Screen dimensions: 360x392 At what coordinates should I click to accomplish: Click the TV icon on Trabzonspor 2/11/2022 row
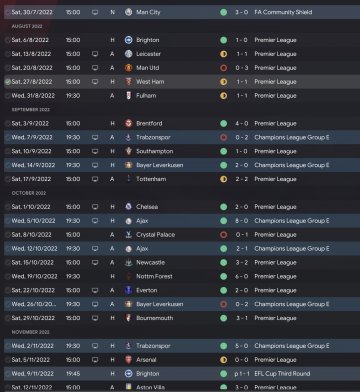(95, 346)
